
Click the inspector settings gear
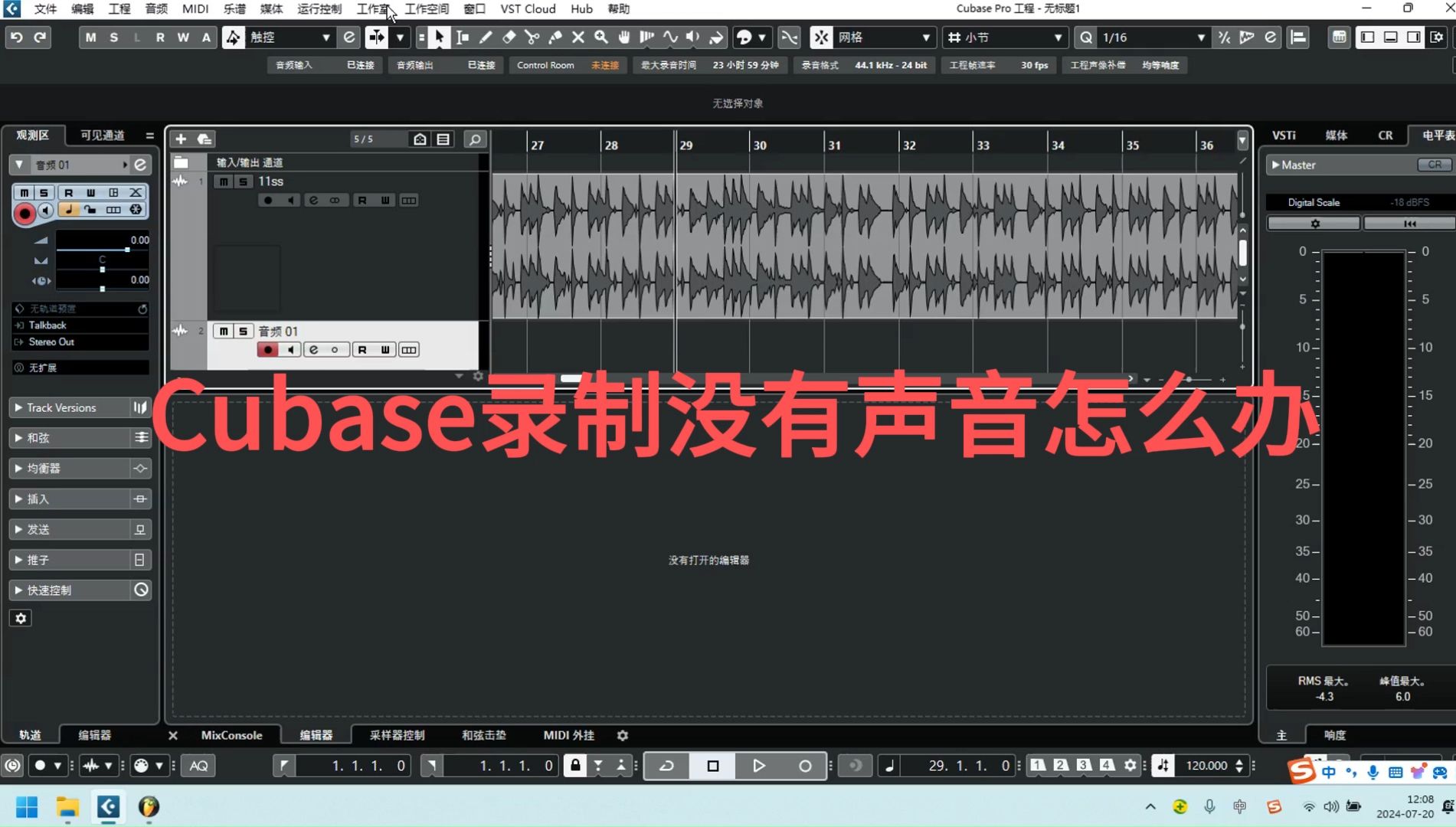pos(21,618)
